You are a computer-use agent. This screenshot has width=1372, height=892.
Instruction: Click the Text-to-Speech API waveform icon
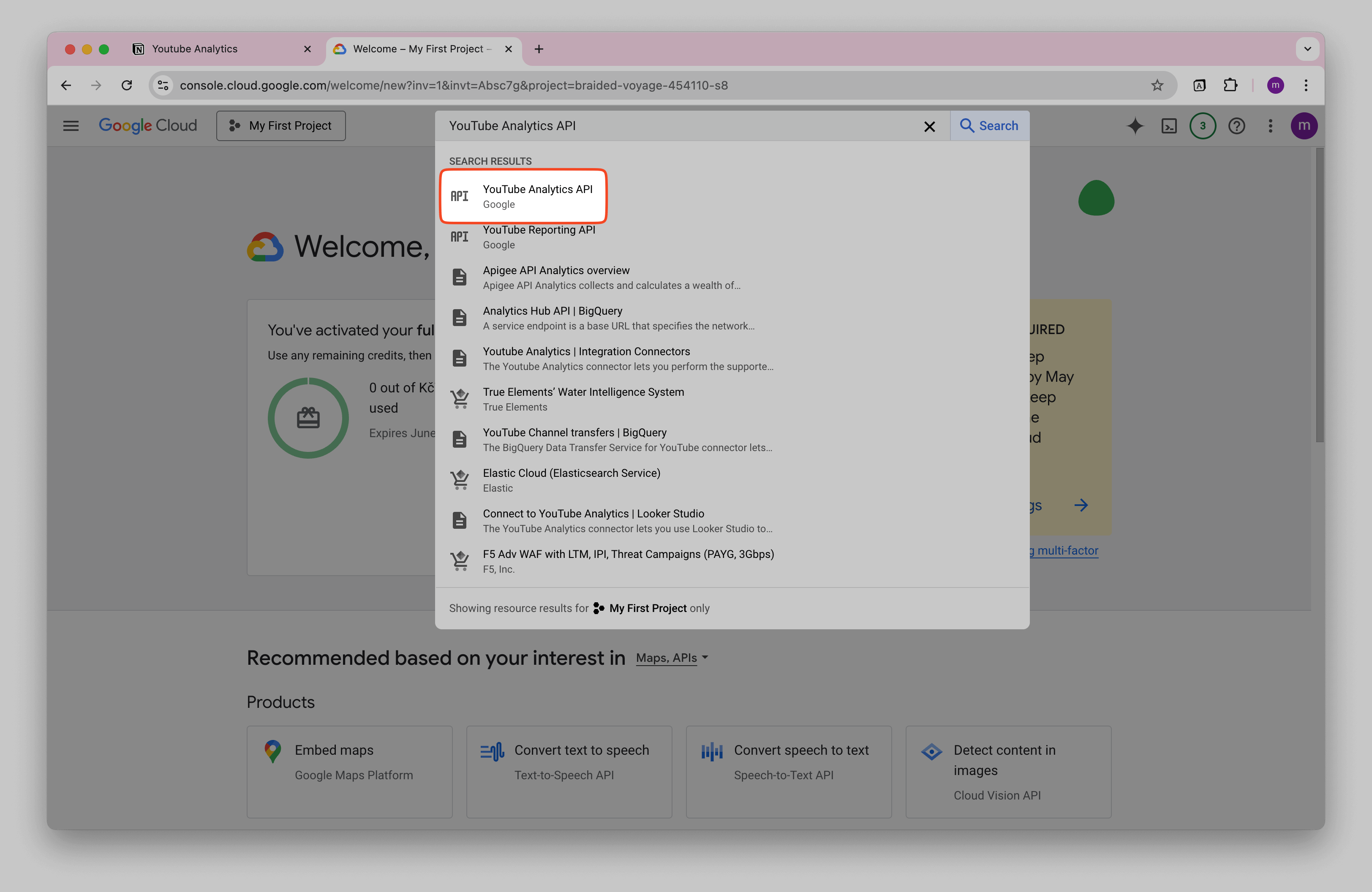click(492, 750)
